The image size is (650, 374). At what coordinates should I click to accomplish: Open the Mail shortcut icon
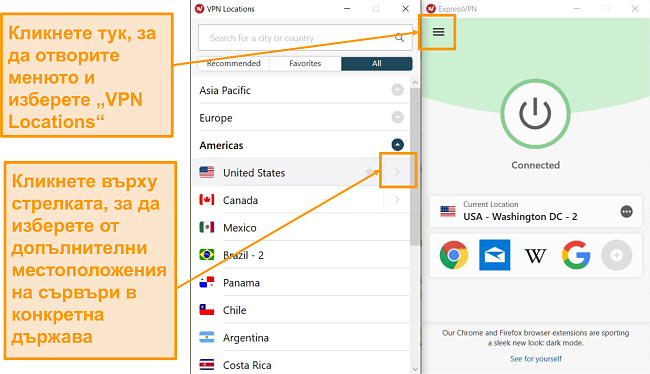point(495,255)
